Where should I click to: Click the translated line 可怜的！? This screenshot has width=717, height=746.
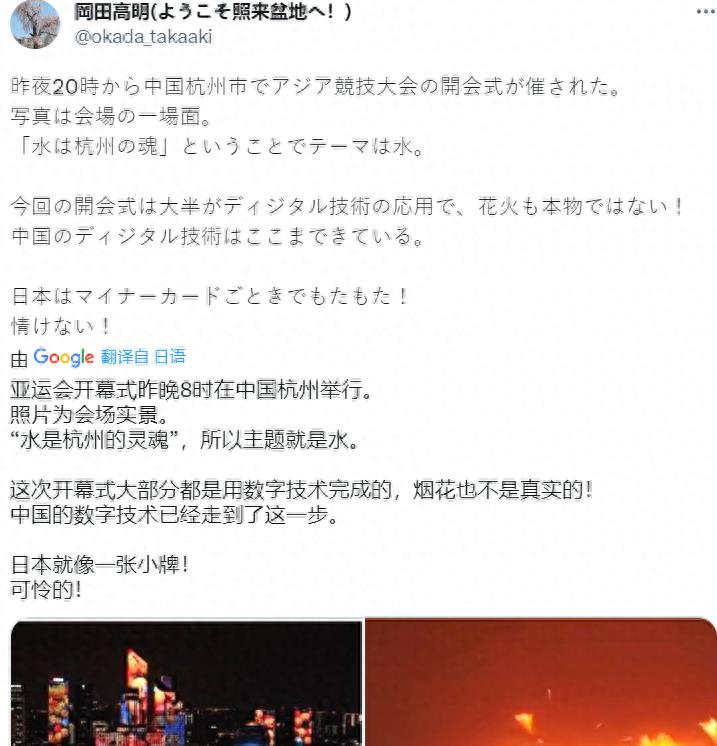pyautogui.click(x=46, y=590)
